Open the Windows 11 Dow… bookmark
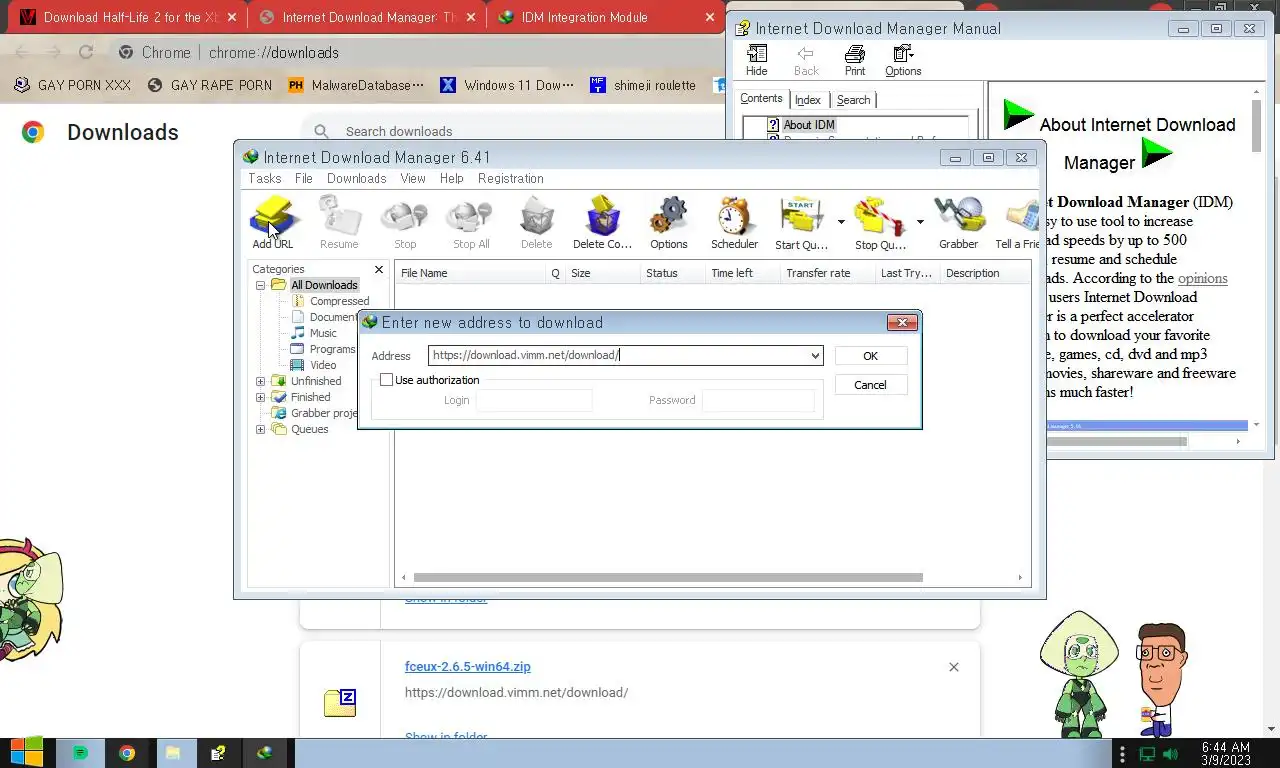This screenshot has height=768, width=1280. 507,85
